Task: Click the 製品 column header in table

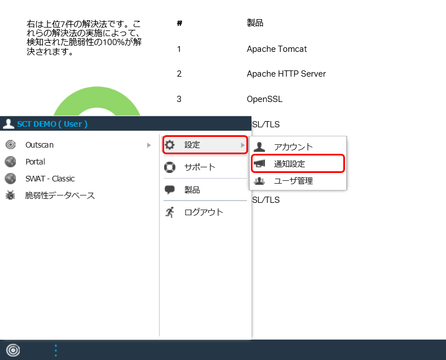Action: point(255,23)
